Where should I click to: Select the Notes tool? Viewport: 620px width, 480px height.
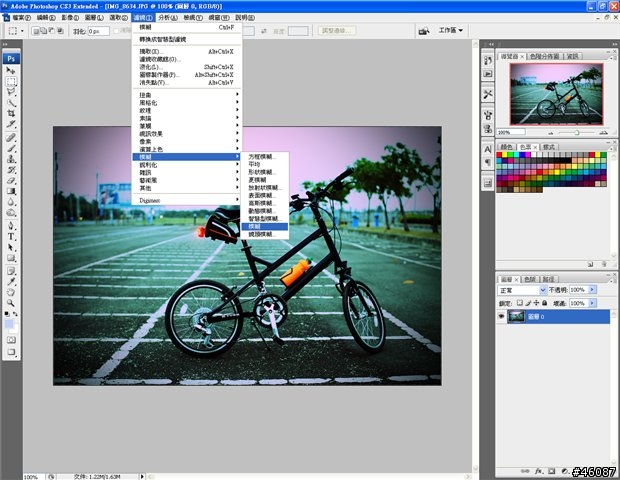pos(11,271)
